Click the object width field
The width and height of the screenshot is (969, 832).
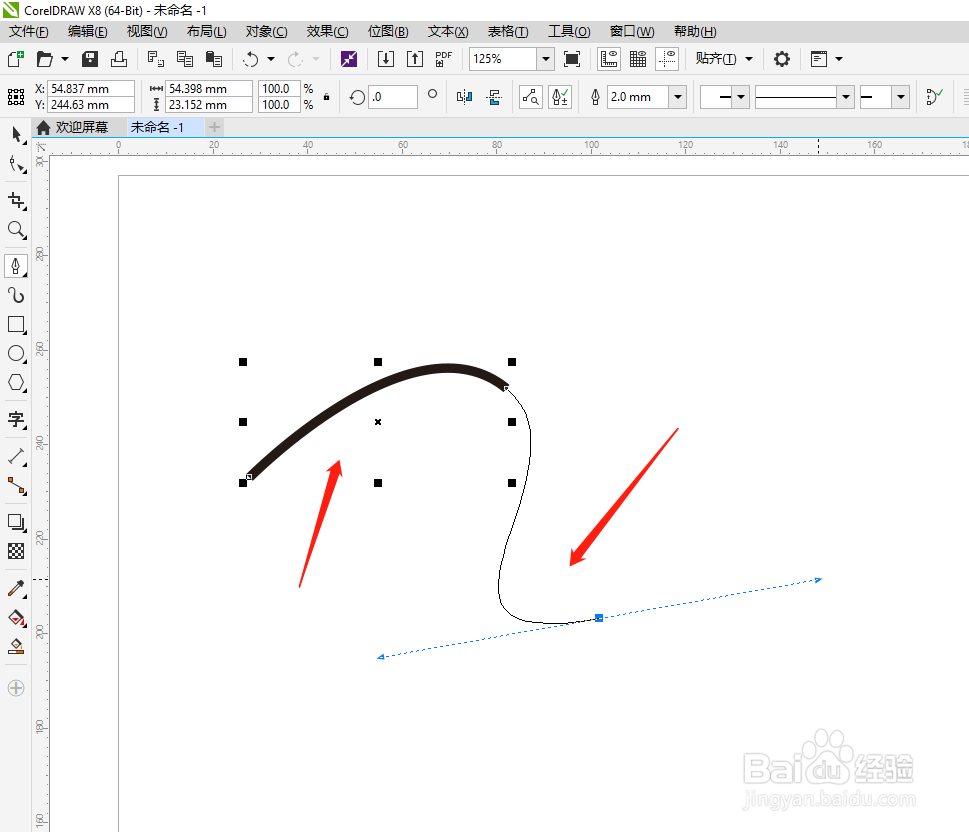pyautogui.click(x=209, y=88)
